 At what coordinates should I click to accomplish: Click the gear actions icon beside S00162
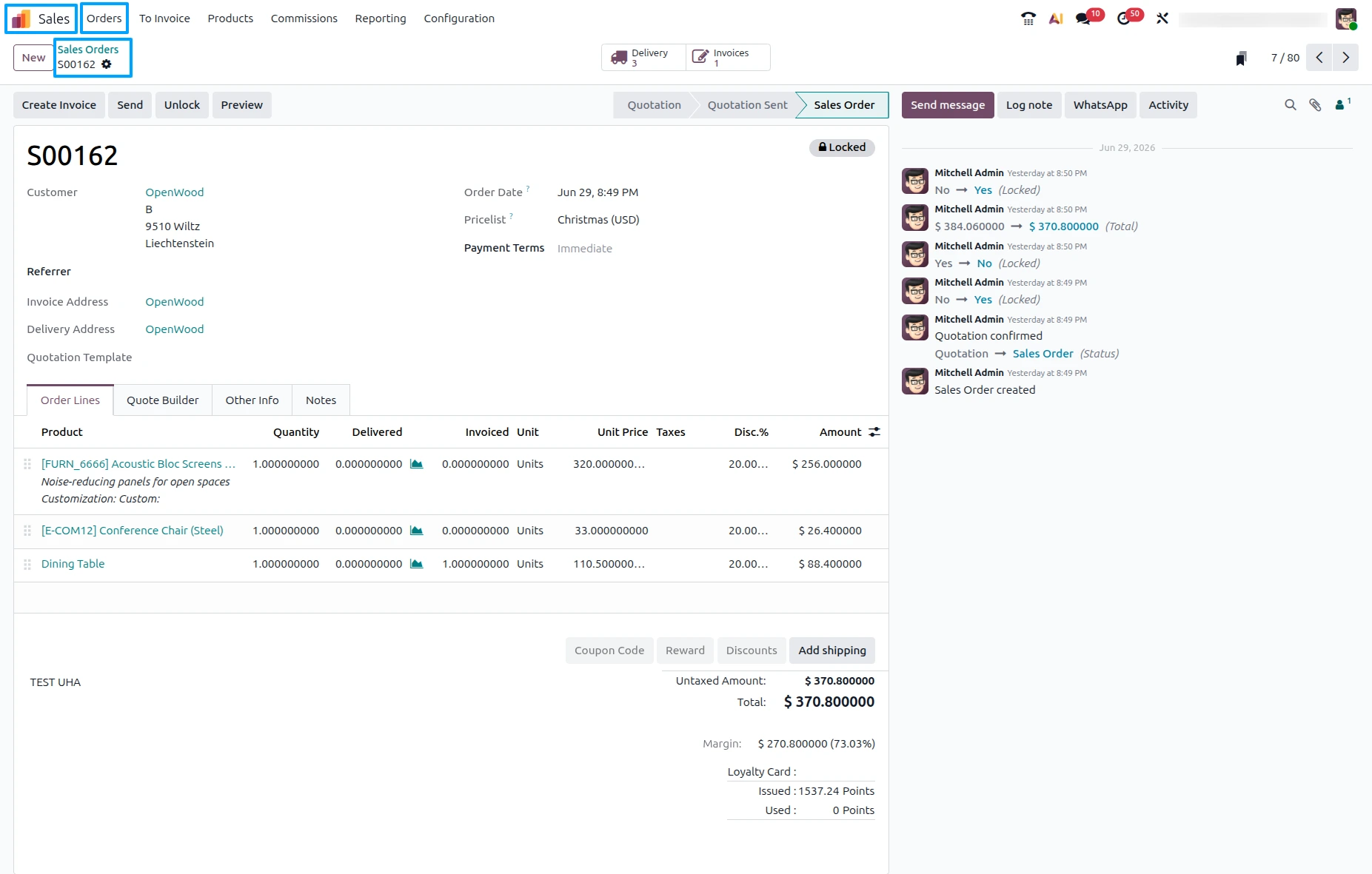pos(107,64)
